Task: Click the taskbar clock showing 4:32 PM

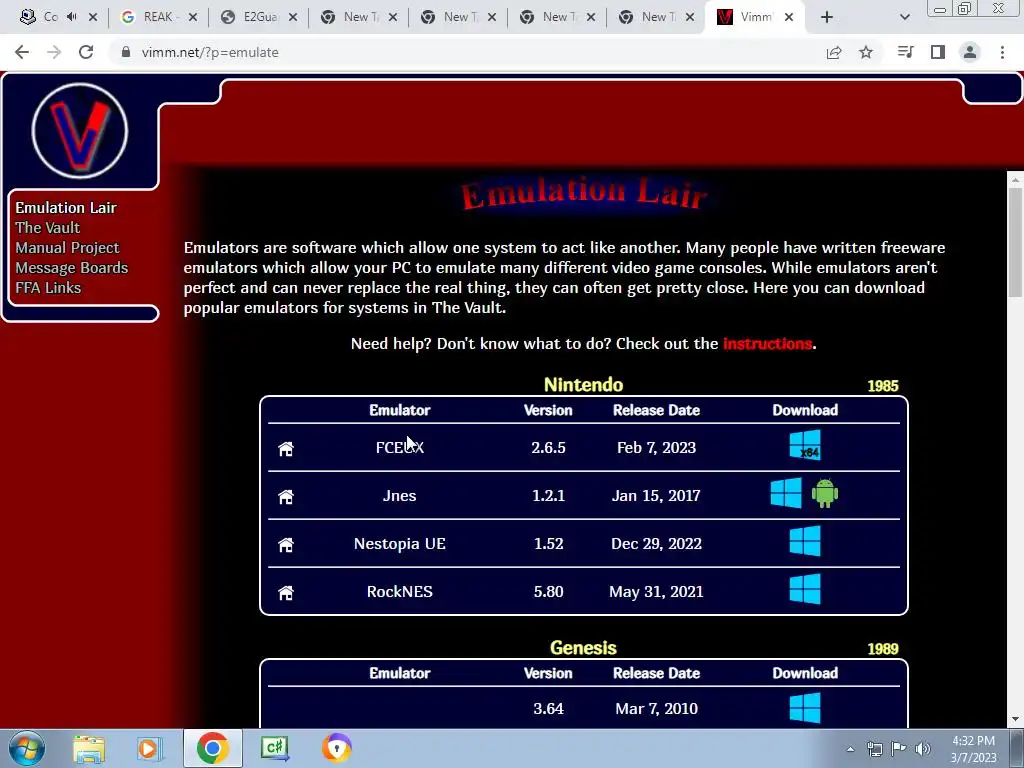Action: [x=973, y=749]
